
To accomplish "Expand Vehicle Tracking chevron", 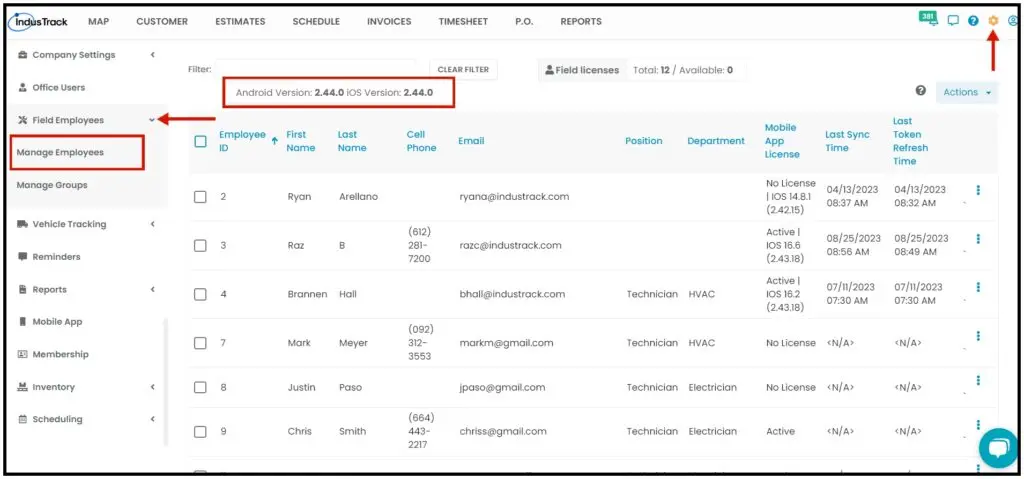I will click(x=152, y=224).
